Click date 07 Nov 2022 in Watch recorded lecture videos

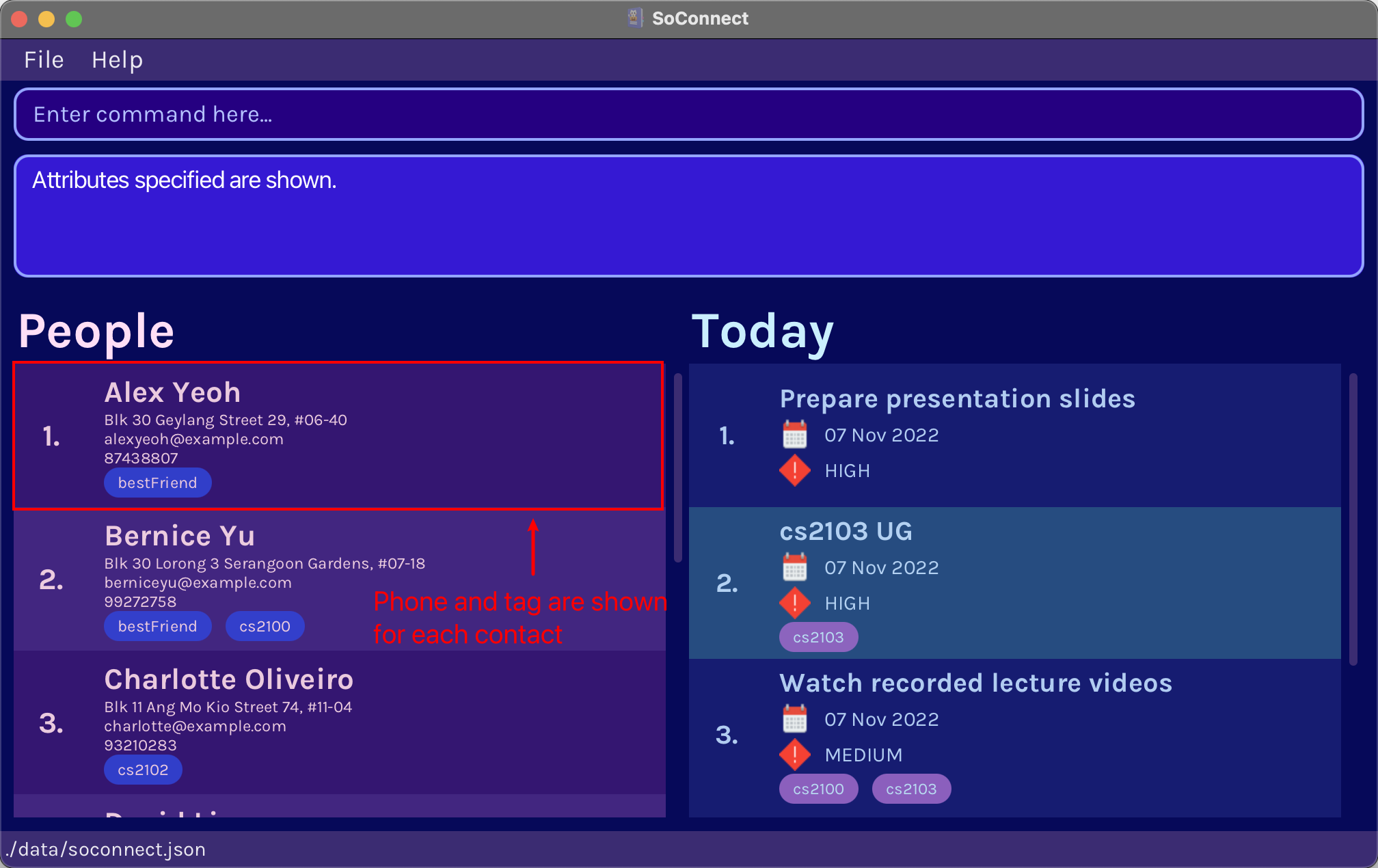point(882,719)
